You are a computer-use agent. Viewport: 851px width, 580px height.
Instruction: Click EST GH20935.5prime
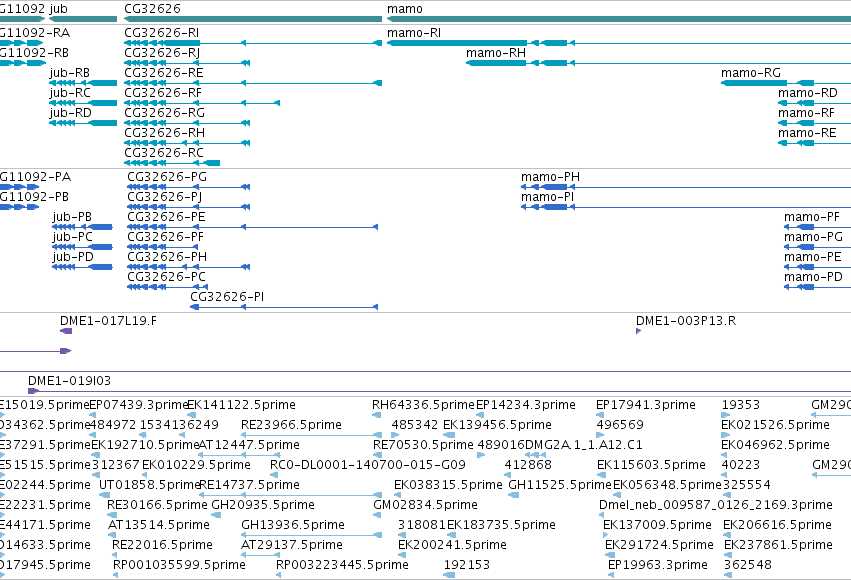[x=263, y=505]
